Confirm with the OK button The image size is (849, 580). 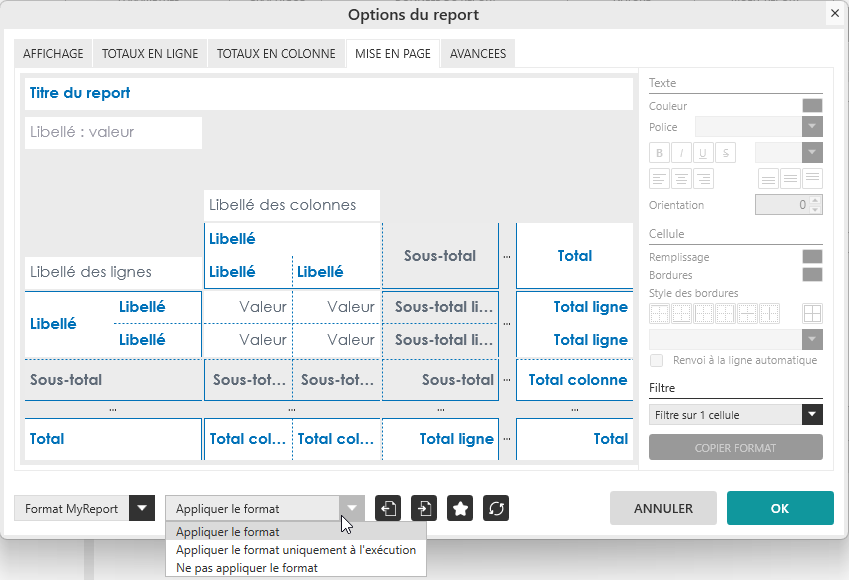[780, 508]
